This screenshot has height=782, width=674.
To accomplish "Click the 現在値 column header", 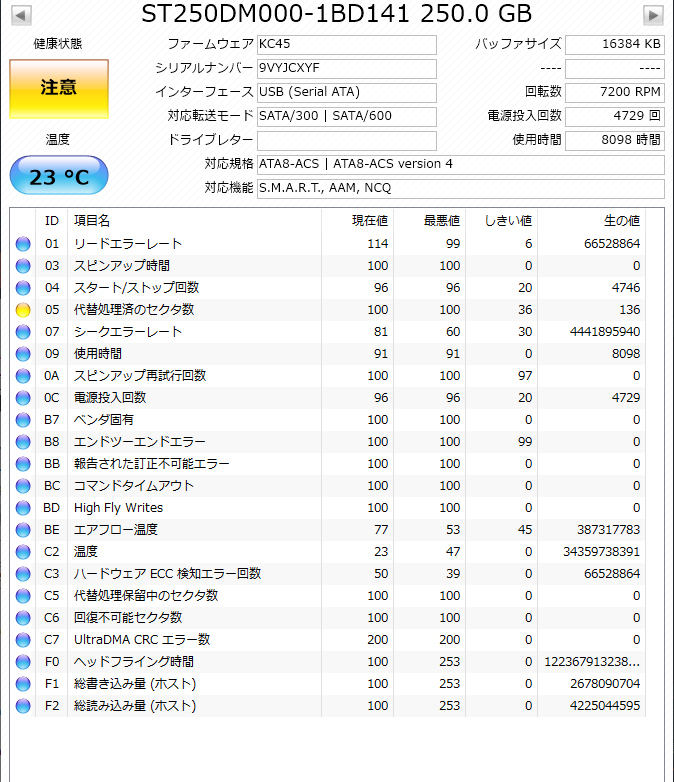I will (357, 221).
